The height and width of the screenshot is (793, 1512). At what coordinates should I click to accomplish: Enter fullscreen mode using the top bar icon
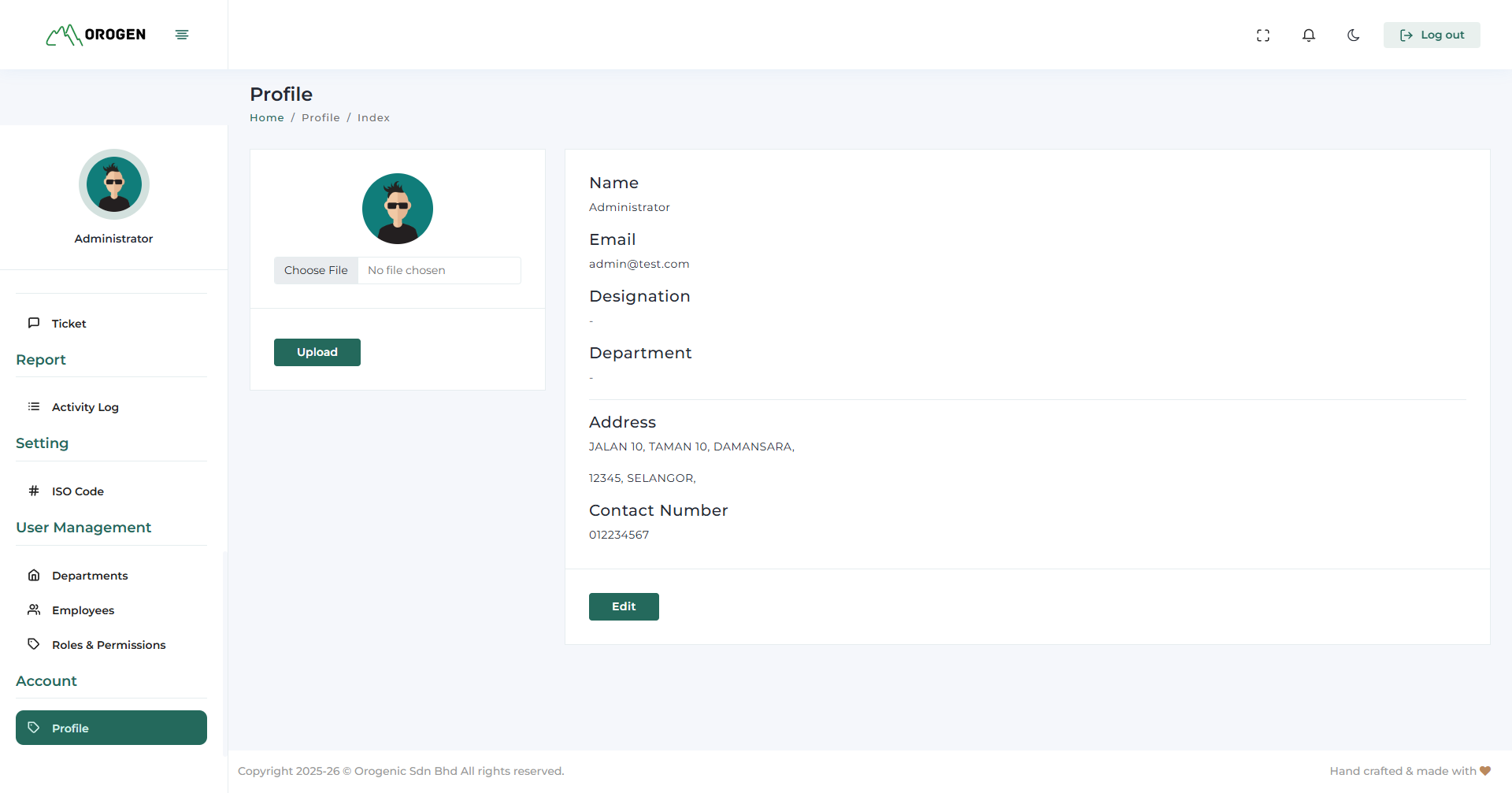pyautogui.click(x=1263, y=35)
